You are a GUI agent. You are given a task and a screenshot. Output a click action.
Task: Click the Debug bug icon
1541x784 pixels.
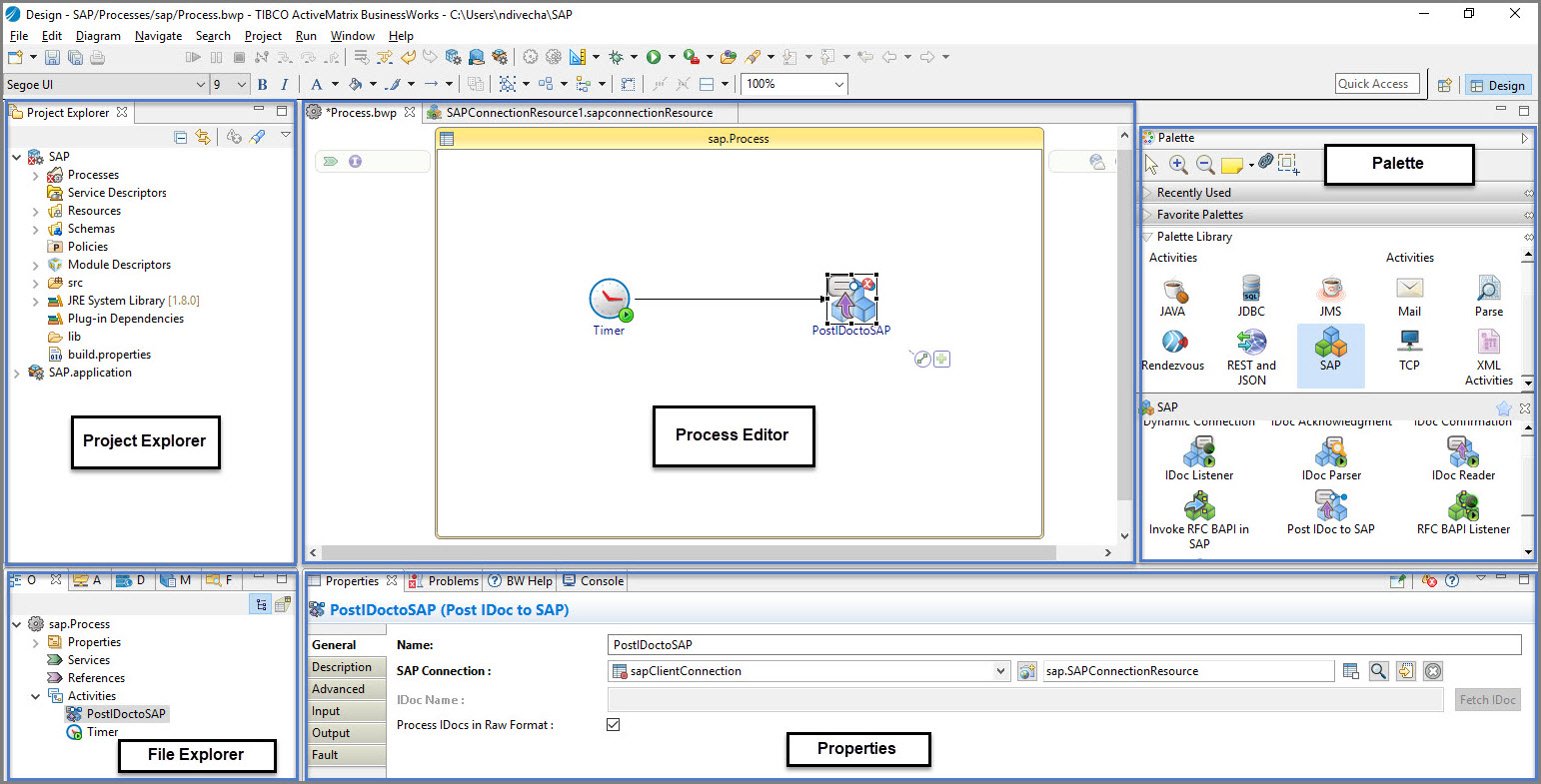coord(616,57)
